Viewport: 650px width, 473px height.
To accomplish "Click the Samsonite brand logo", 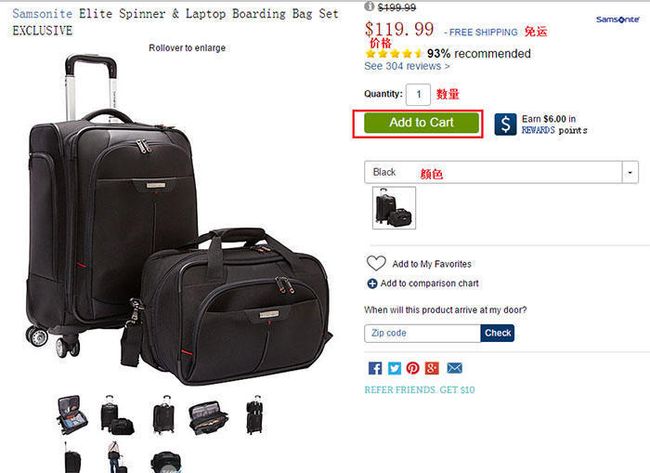I will coord(617,19).
